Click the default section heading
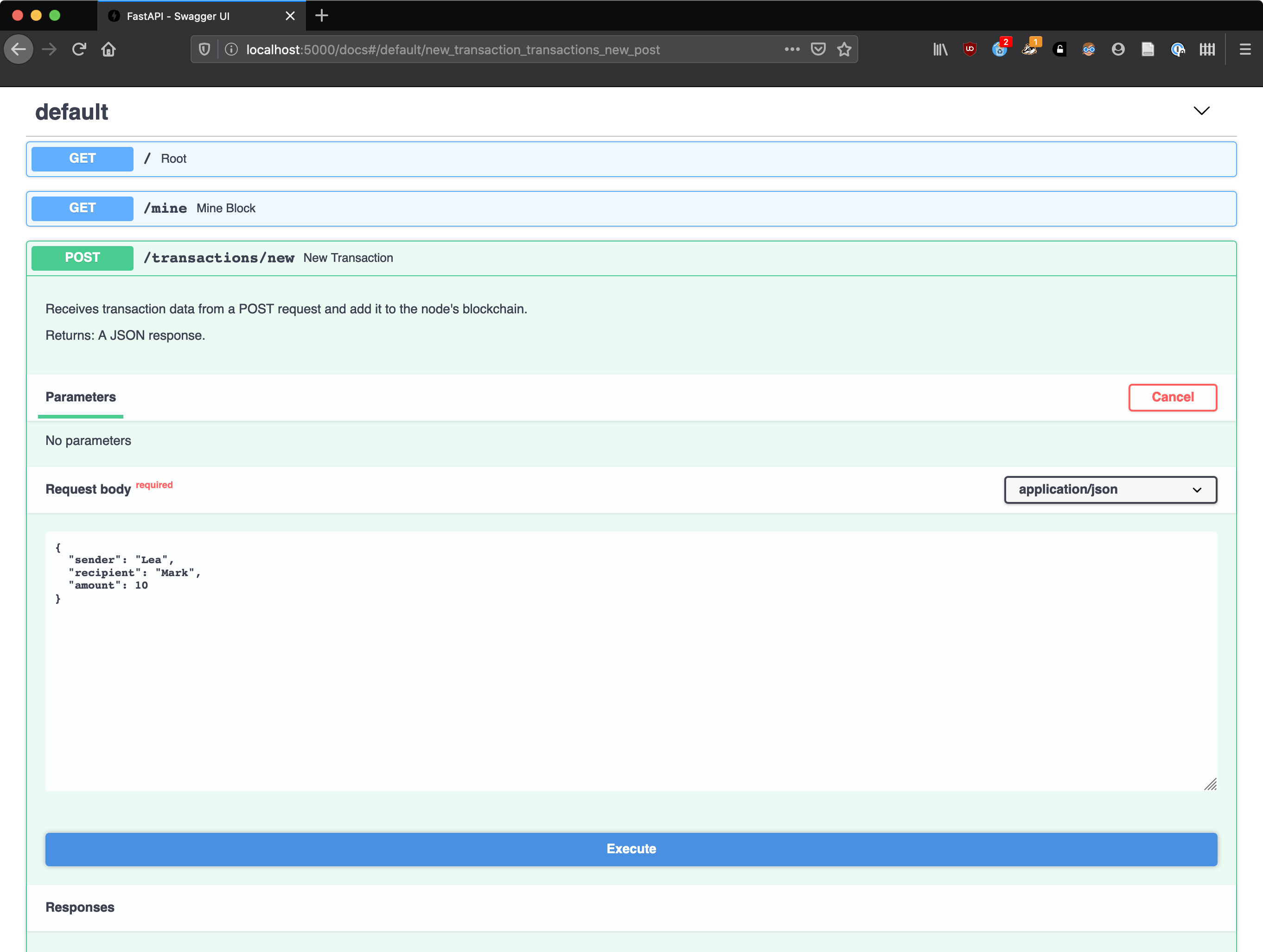1263x952 pixels. point(71,112)
